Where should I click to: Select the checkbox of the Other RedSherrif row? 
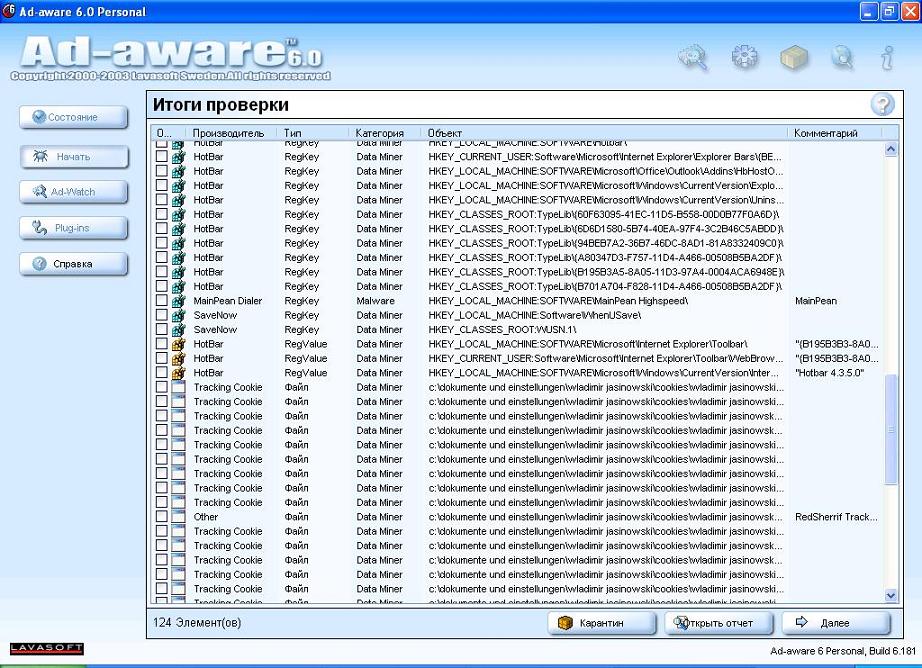coord(161,517)
